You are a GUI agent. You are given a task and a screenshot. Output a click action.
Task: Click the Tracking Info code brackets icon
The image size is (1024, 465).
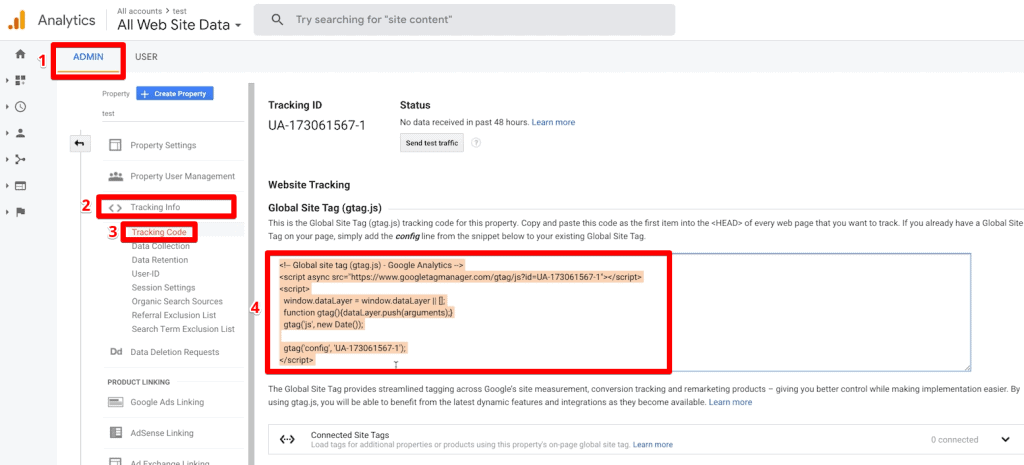click(x=116, y=208)
